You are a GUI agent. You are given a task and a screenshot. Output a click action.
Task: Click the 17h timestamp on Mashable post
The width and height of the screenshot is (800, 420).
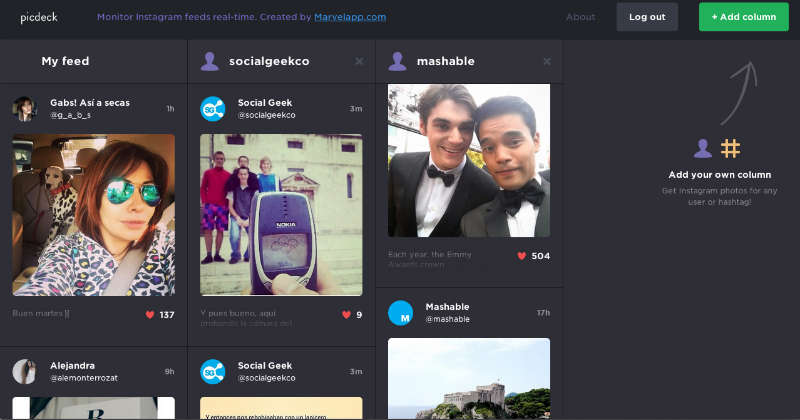click(543, 313)
